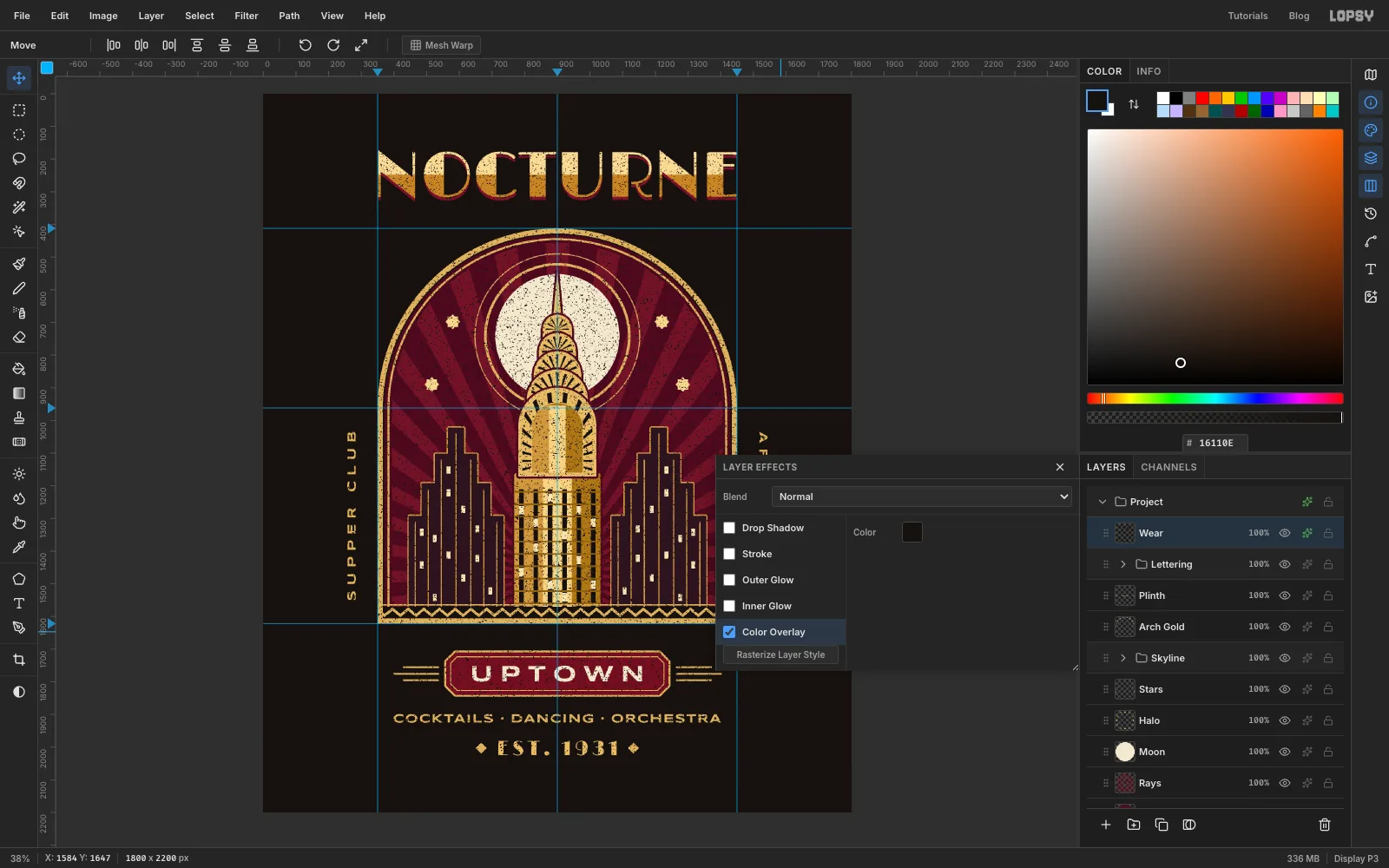Select the rectangular marquee selection tool

(x=19, y=110)
